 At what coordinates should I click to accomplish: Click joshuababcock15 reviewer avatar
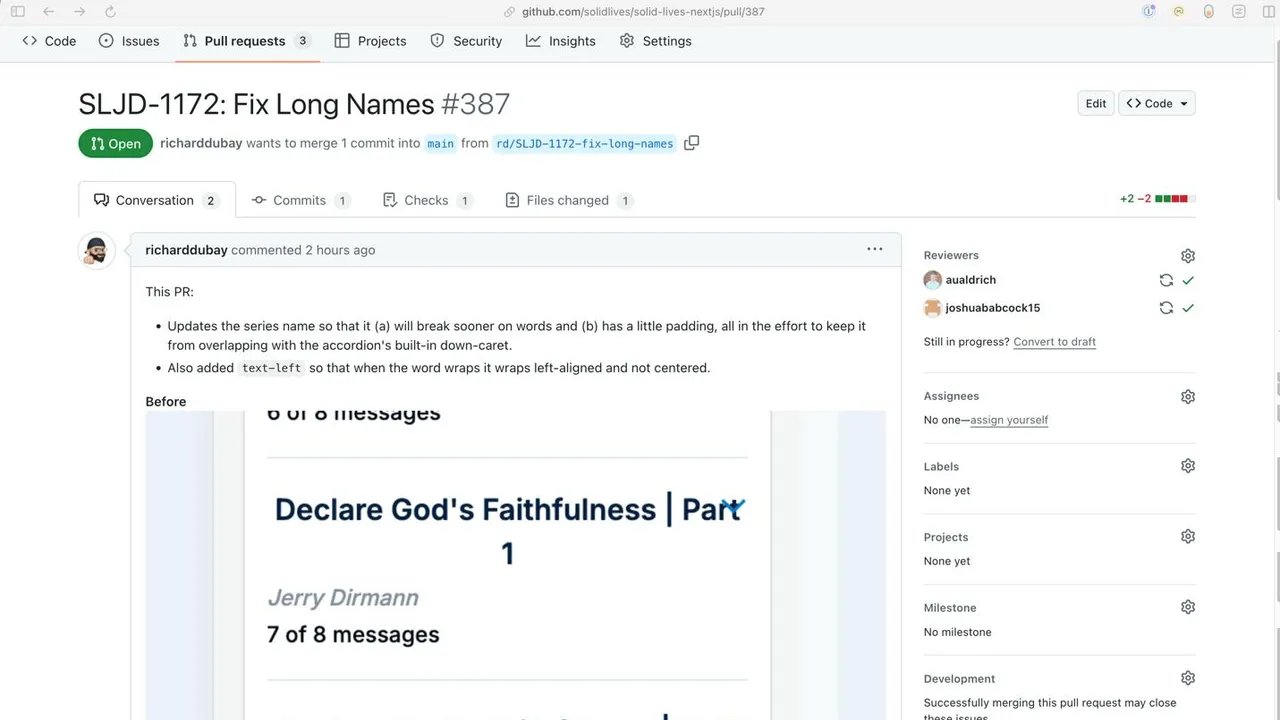point(933,308)
